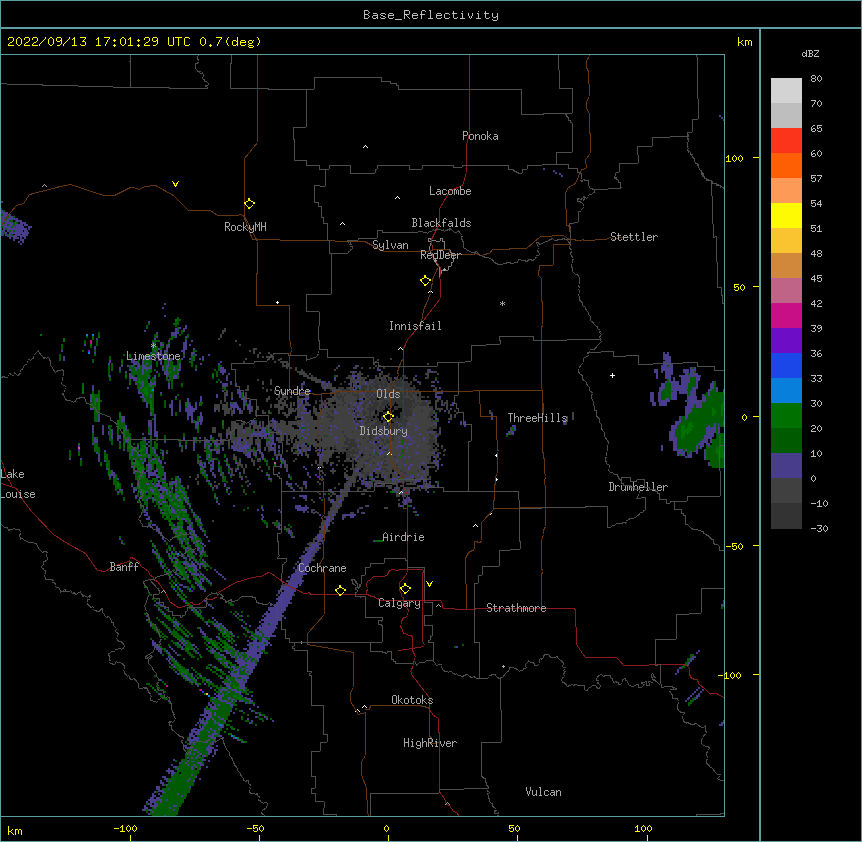Click the Blackfalds town label
This screenshot has height=842, width=862.
[x=441, y=223]
